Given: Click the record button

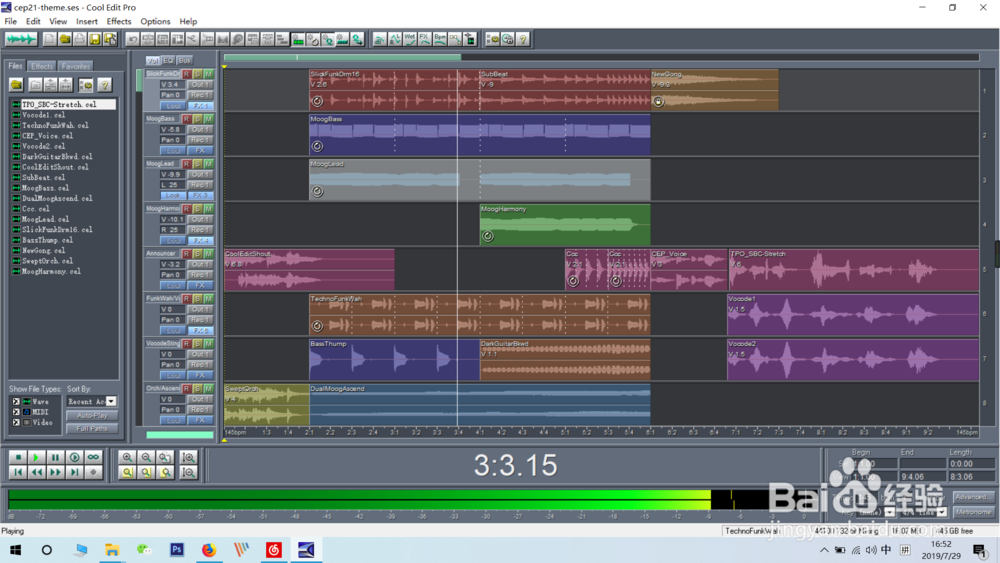Looking at the screenshot, I should coord(93,472).
